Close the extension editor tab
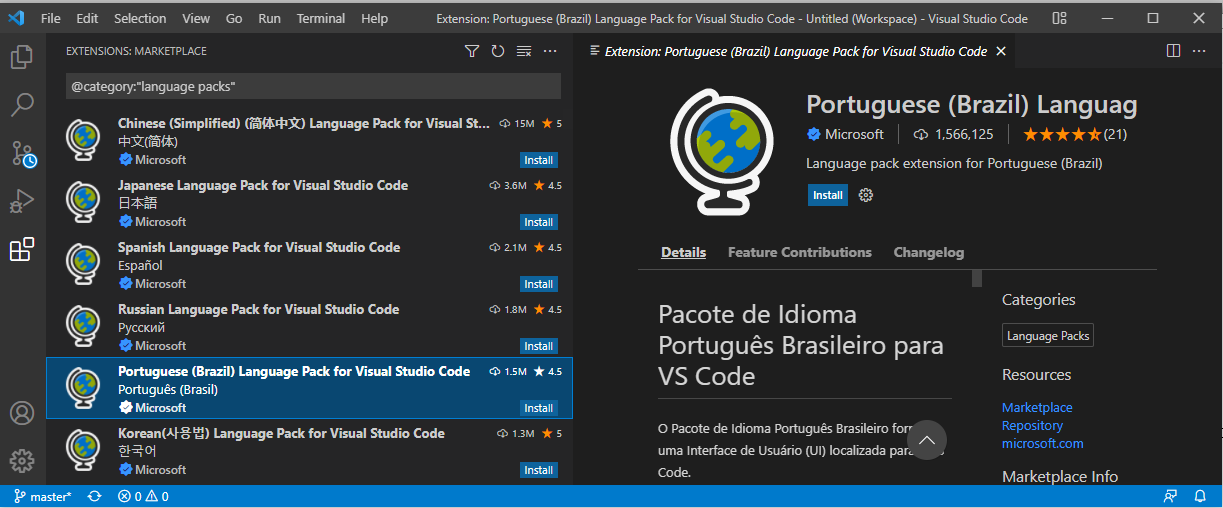Image resolution: width=1223 pixels, height=508 pixels. [1001, 51]
